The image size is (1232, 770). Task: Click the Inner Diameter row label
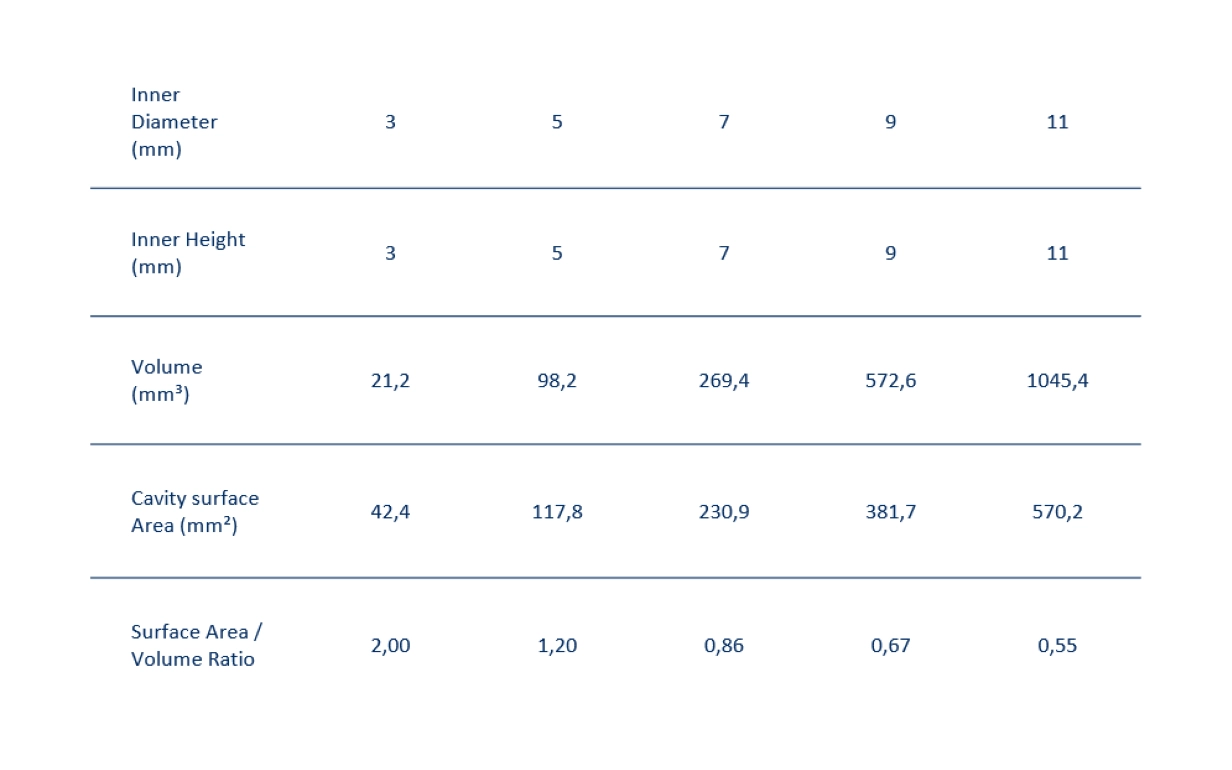[174, 122]
